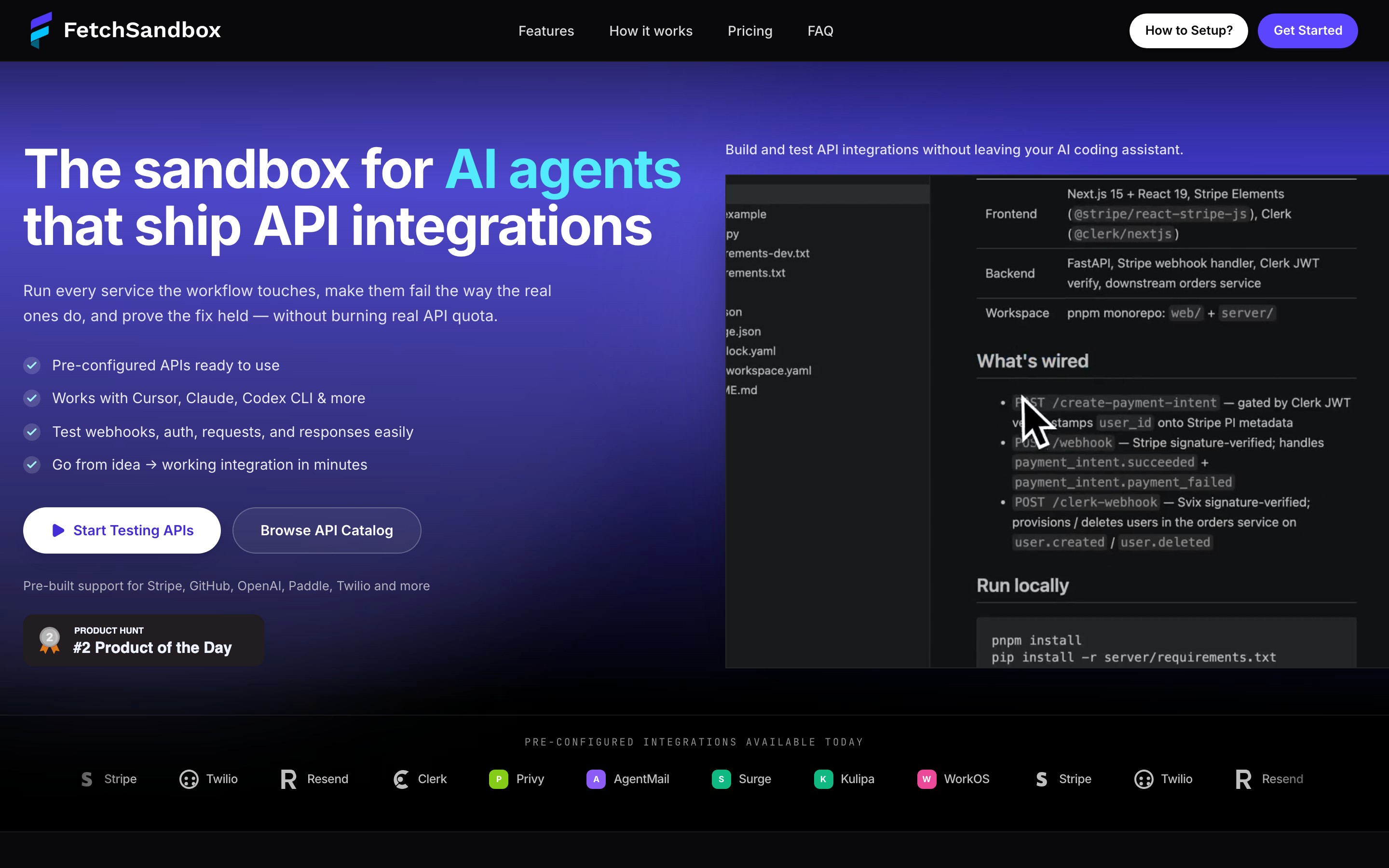Click the How to Setup? button

coord(1188,30)
